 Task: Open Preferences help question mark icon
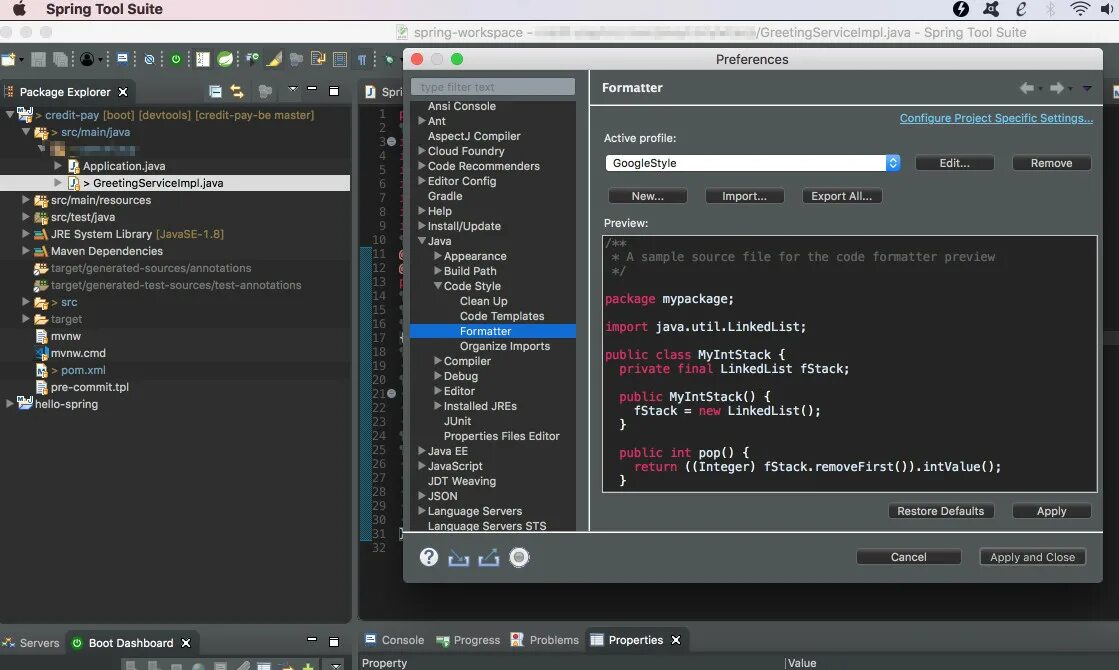point(429,557)
